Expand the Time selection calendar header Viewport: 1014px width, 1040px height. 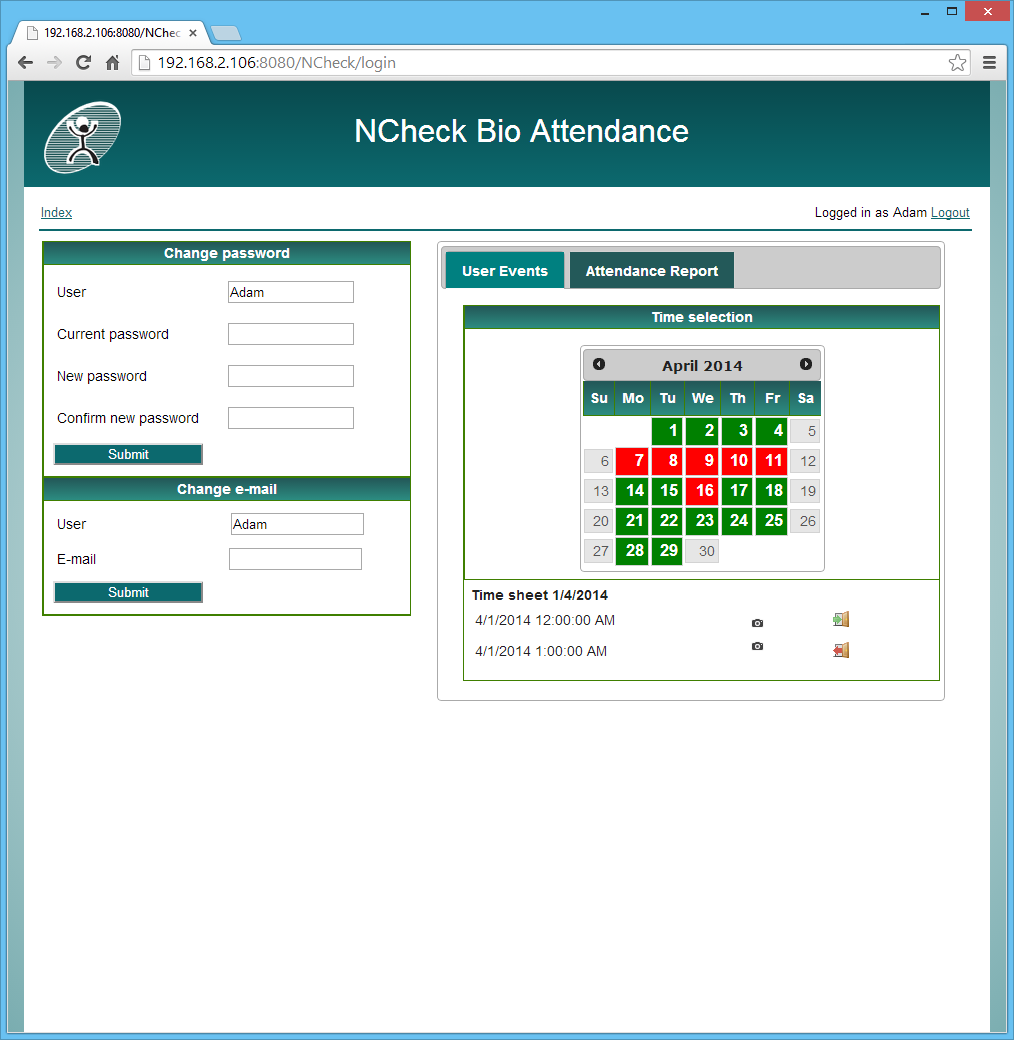[x=701, y=317]
